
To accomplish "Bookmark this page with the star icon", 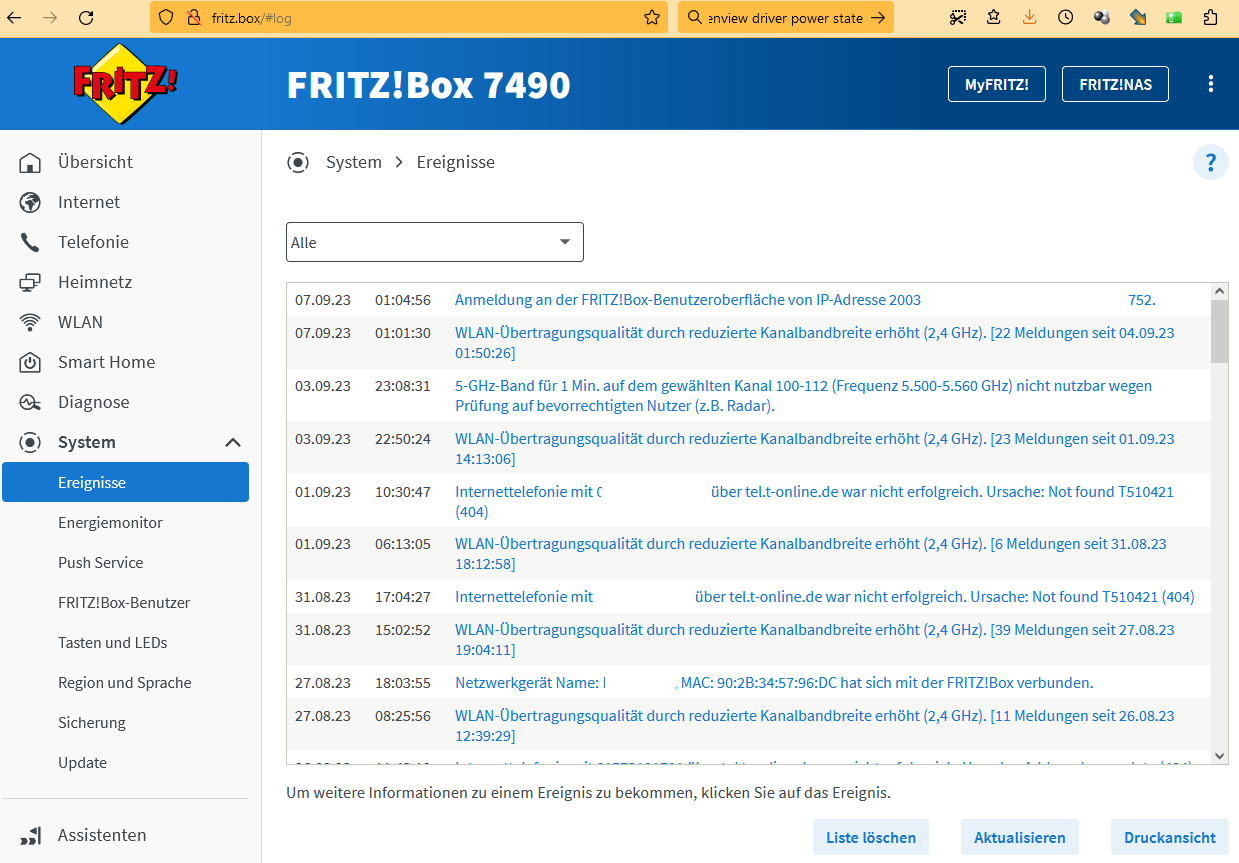I will [652, 17].
